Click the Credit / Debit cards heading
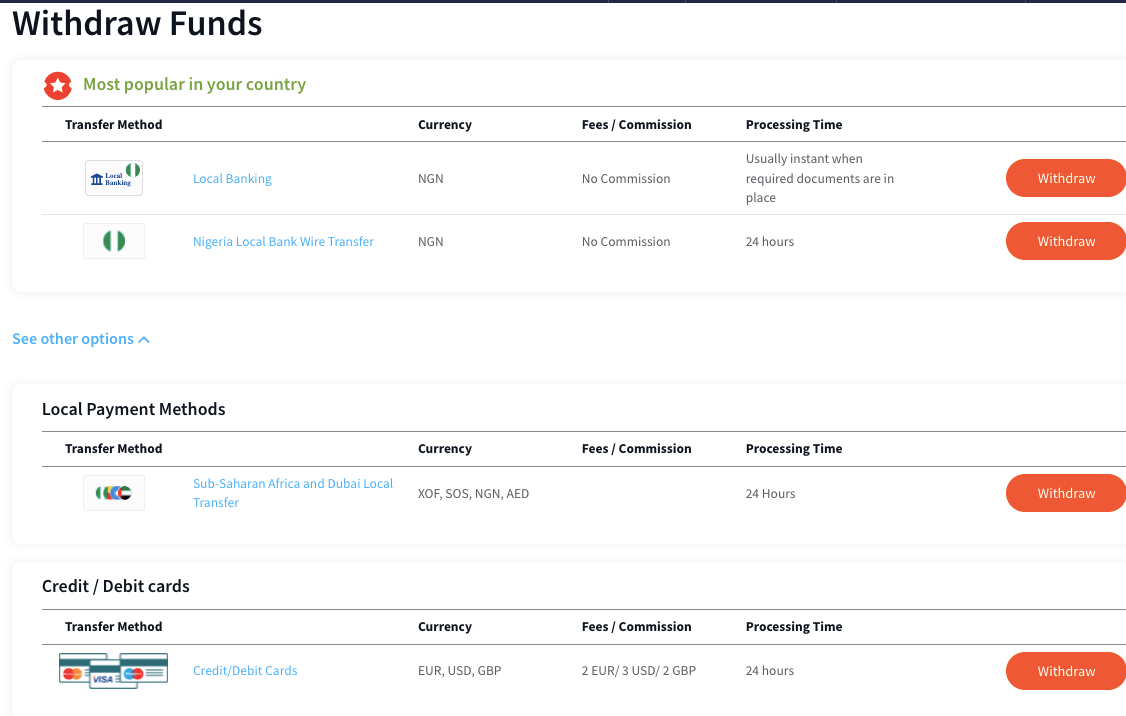The image size is (1126, 716). pyautogui.click(x=116, y=586)
